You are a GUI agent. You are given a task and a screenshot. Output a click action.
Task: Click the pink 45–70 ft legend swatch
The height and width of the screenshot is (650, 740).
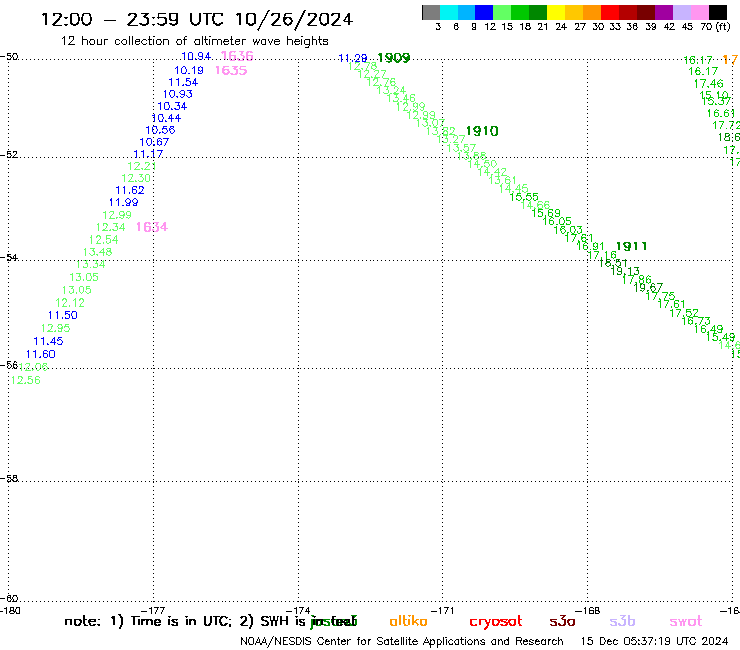699,12
